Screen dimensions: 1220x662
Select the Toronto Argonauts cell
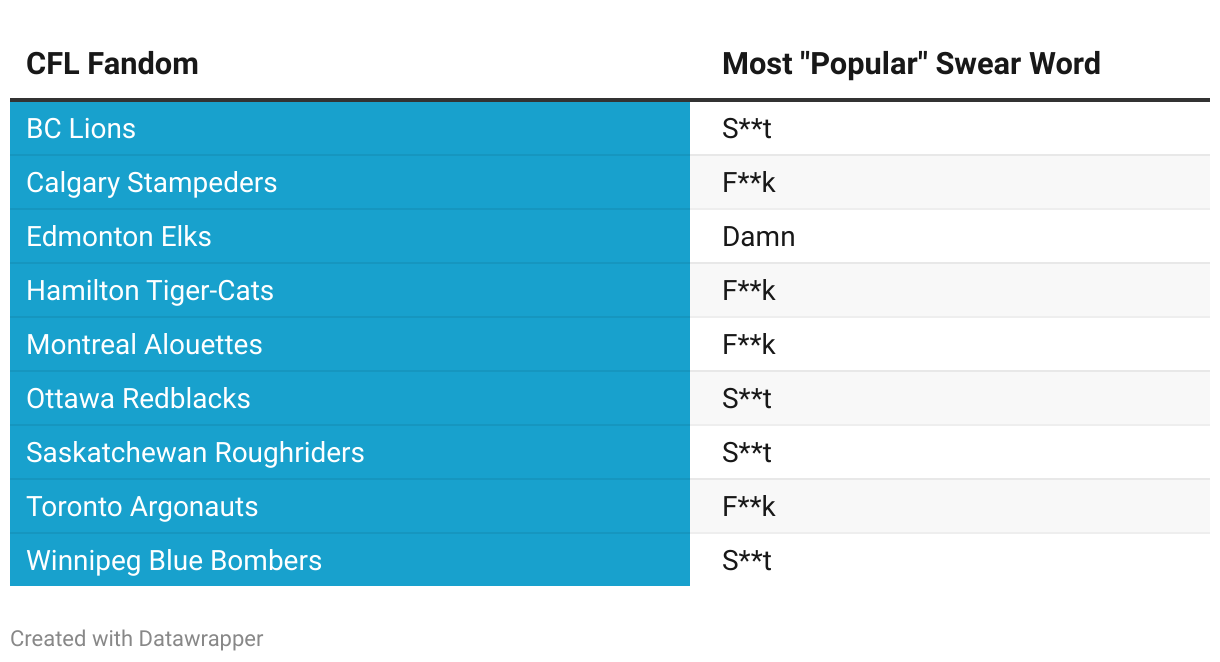142,507
